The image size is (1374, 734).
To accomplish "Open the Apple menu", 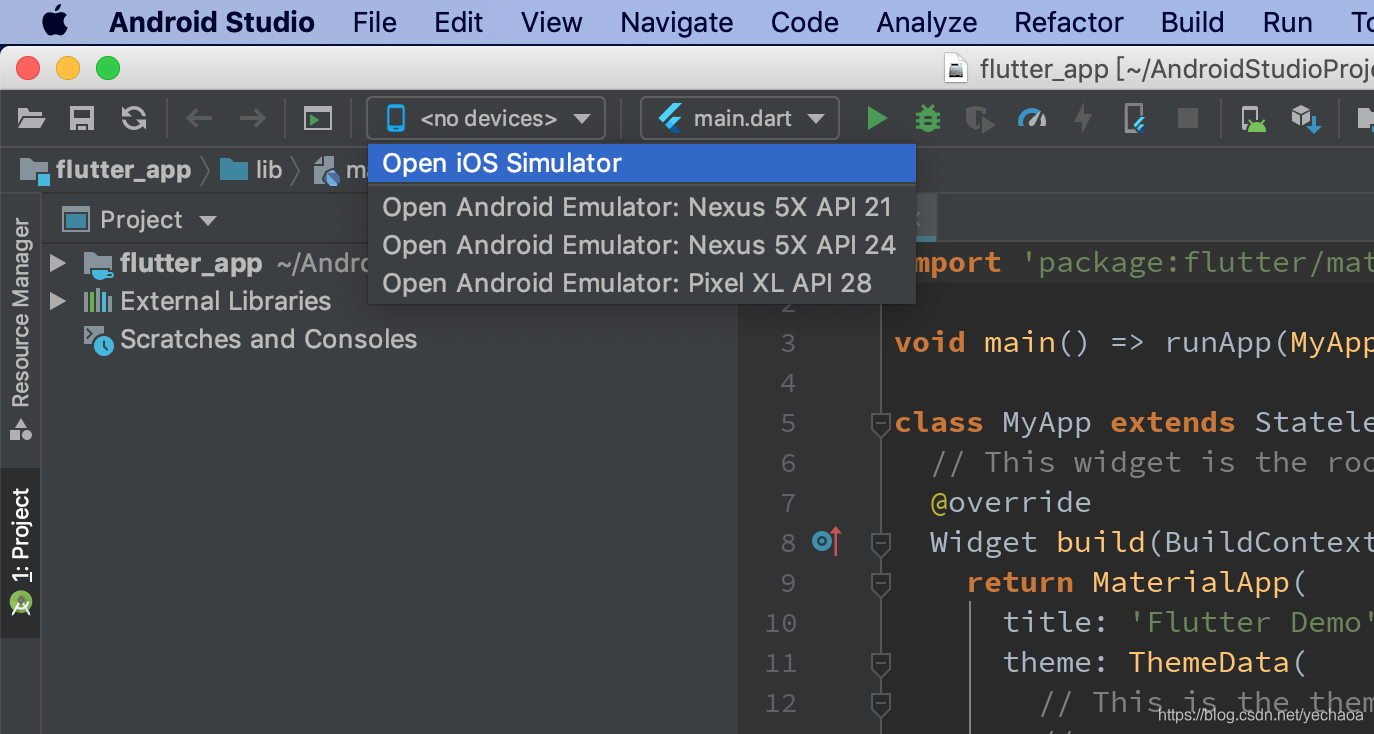I will point(54,21).
